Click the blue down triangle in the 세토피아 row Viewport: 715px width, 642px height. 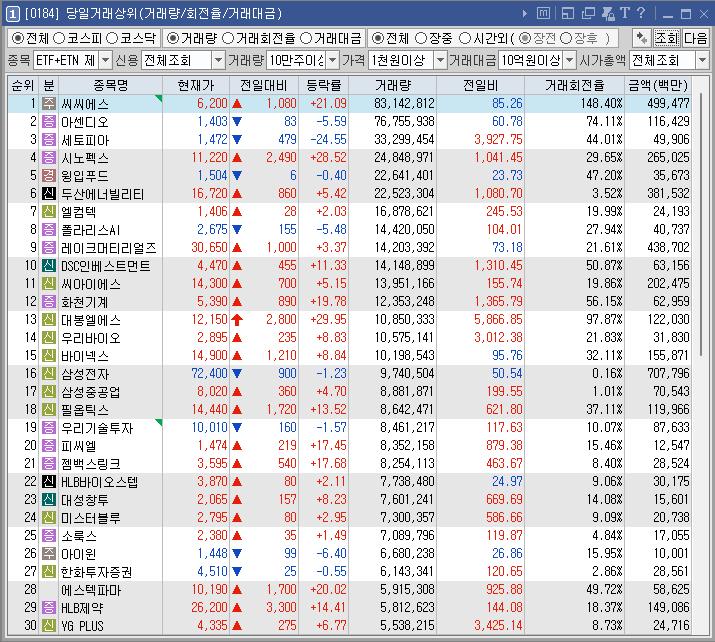pos(237,140)
